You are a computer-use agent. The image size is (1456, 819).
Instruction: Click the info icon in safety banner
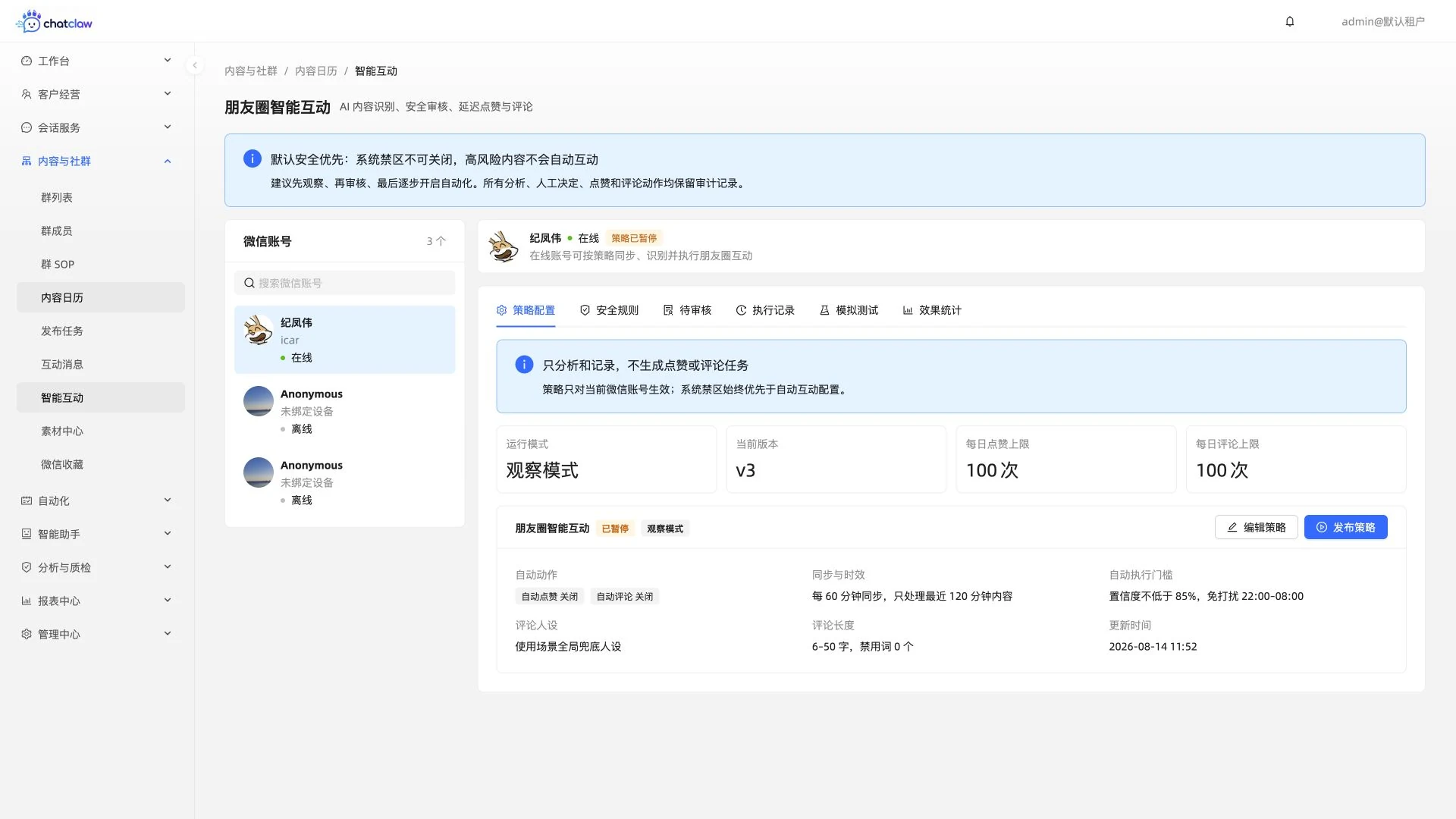click(253, 158)
